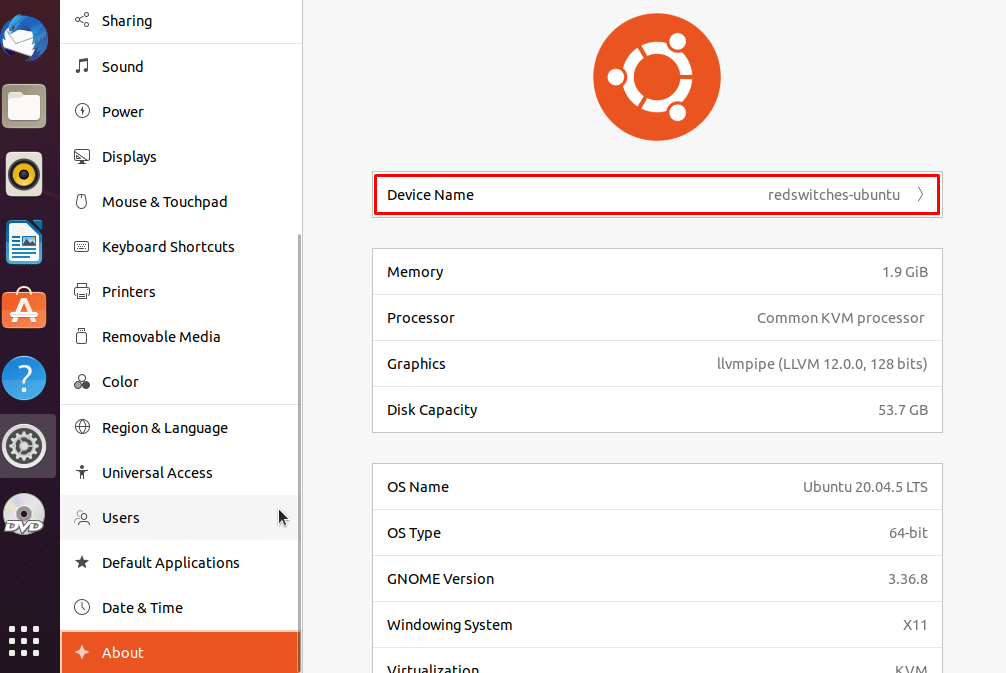Select Removable Media settings
This screenshot has height=673, width=1006.
181,336
